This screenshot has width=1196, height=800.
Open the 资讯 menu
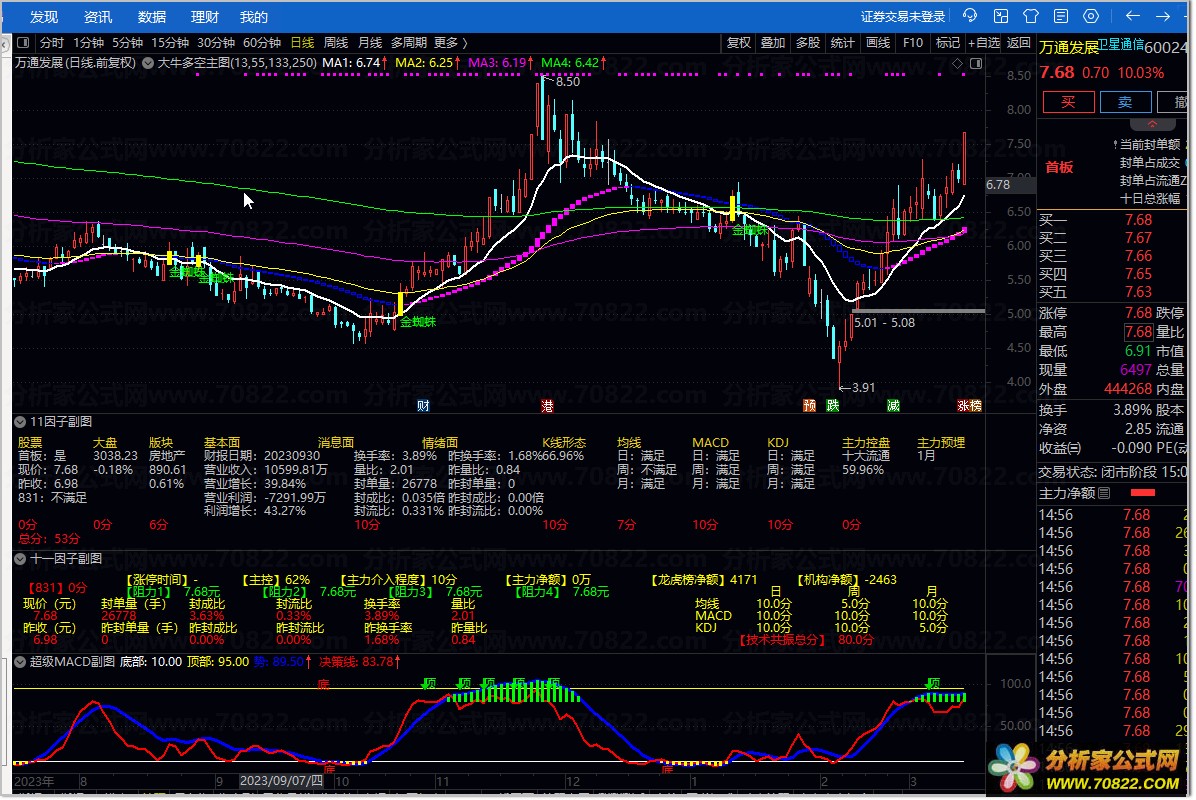tap(98, 17)
